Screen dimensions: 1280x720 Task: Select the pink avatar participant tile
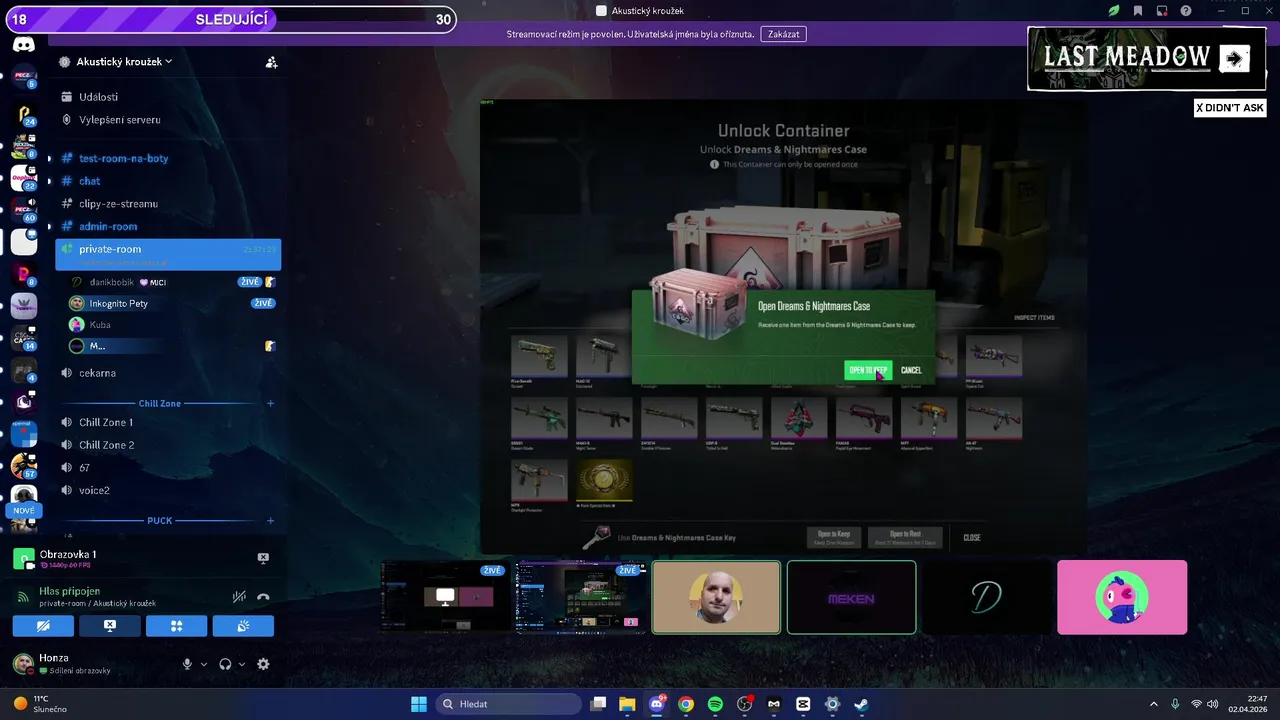(1122, 597)
